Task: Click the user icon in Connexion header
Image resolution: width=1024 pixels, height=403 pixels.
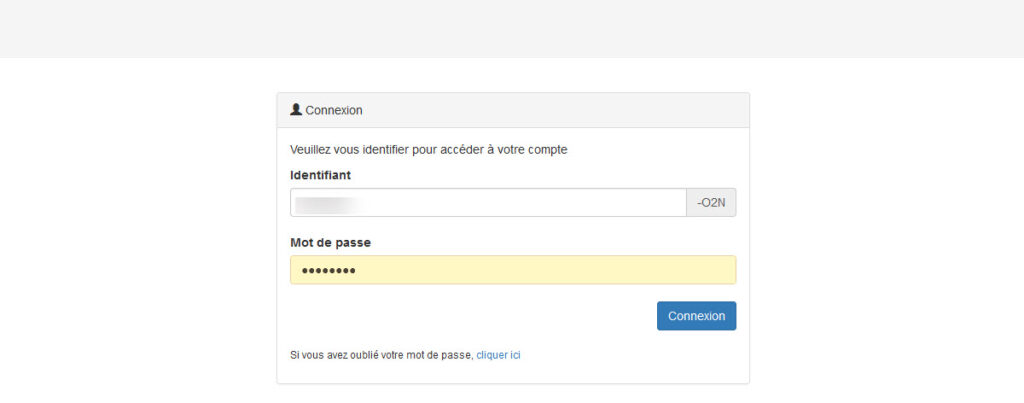Action: coord(296,110)
